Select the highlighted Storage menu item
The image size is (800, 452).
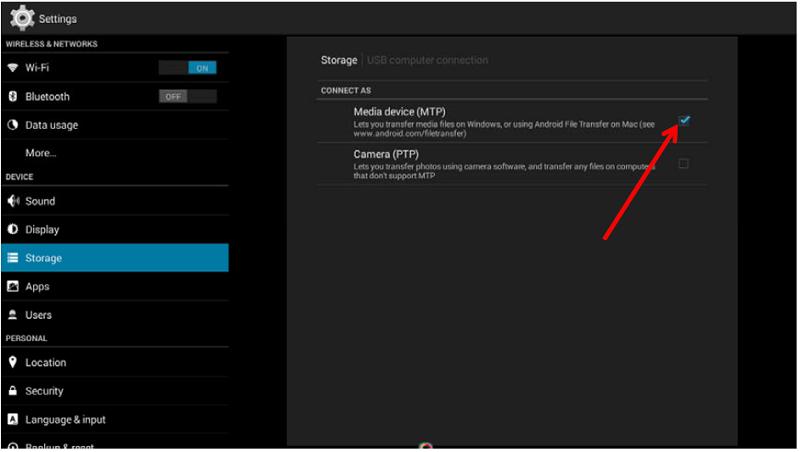(x=114, y=258)
